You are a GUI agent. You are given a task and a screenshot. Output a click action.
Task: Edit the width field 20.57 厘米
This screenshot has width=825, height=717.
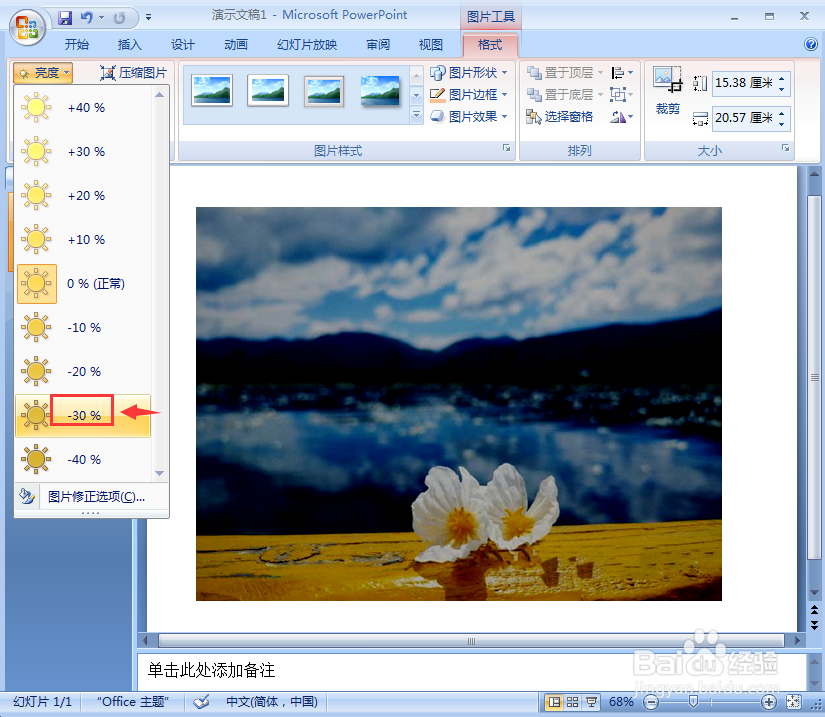pyautogui.click(x=743, y=118)
